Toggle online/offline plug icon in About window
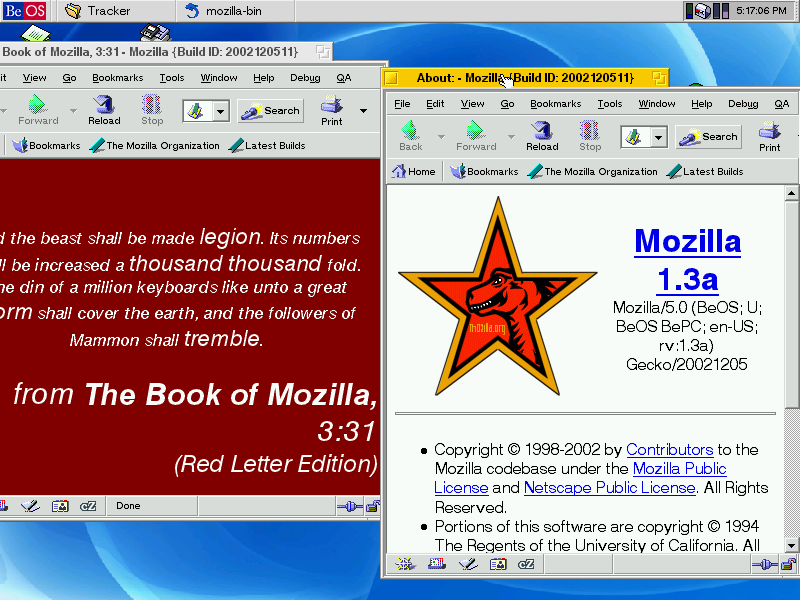This screenshot has width=800, height=600. click(765, 564)
